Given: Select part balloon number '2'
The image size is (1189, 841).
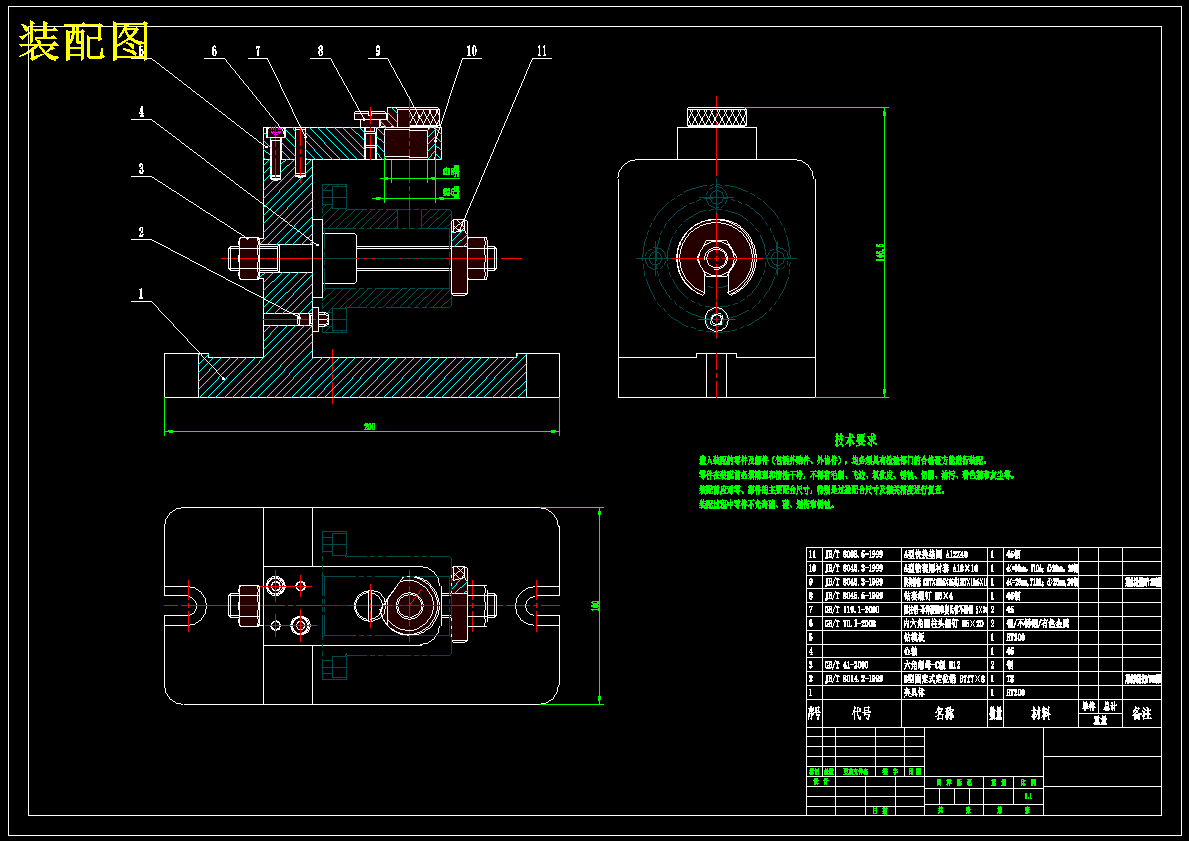Looking at the screenshot, I should pos(141,232).
